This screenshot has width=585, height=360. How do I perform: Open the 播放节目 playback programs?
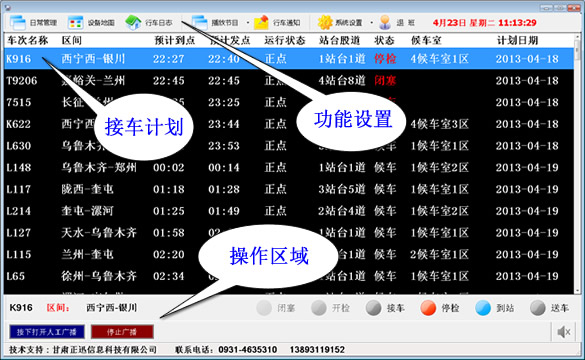click(215, 23)
